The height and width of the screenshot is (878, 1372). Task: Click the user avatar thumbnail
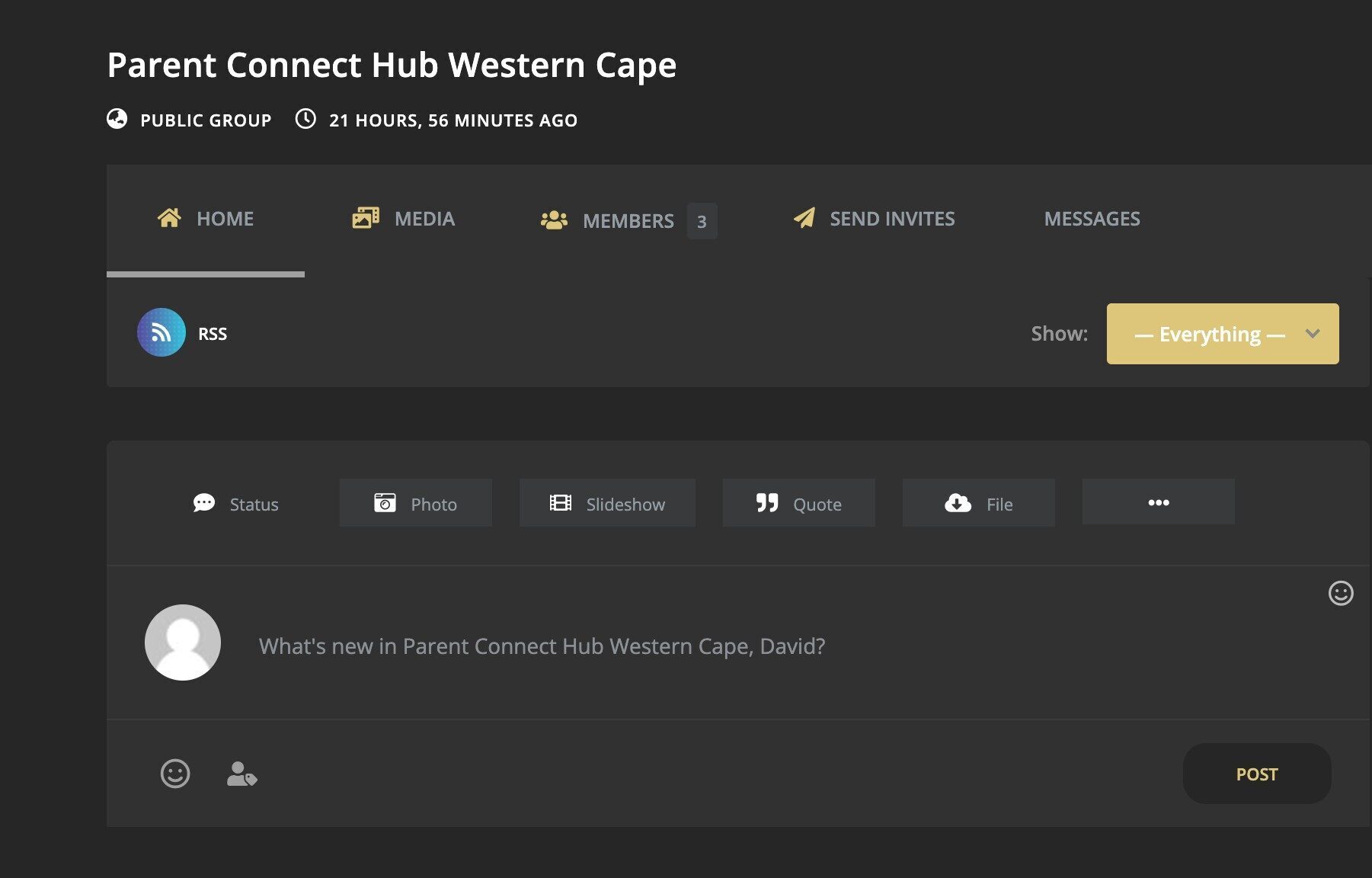coord(183,642)
